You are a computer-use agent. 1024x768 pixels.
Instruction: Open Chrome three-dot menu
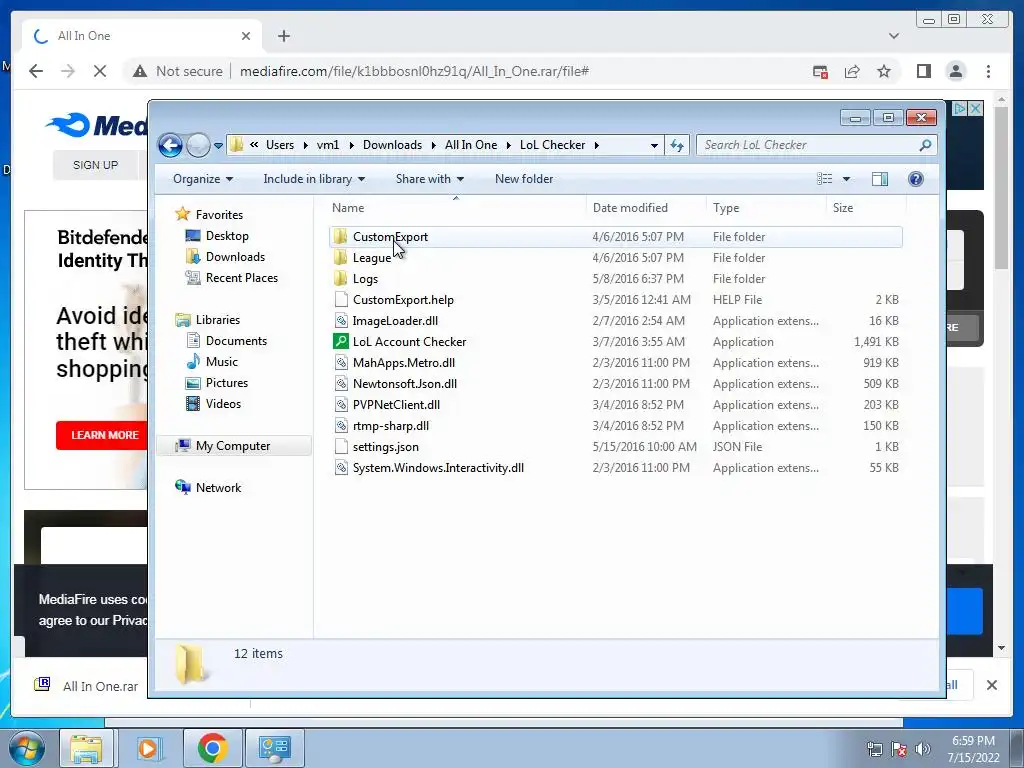click(988, 71)
